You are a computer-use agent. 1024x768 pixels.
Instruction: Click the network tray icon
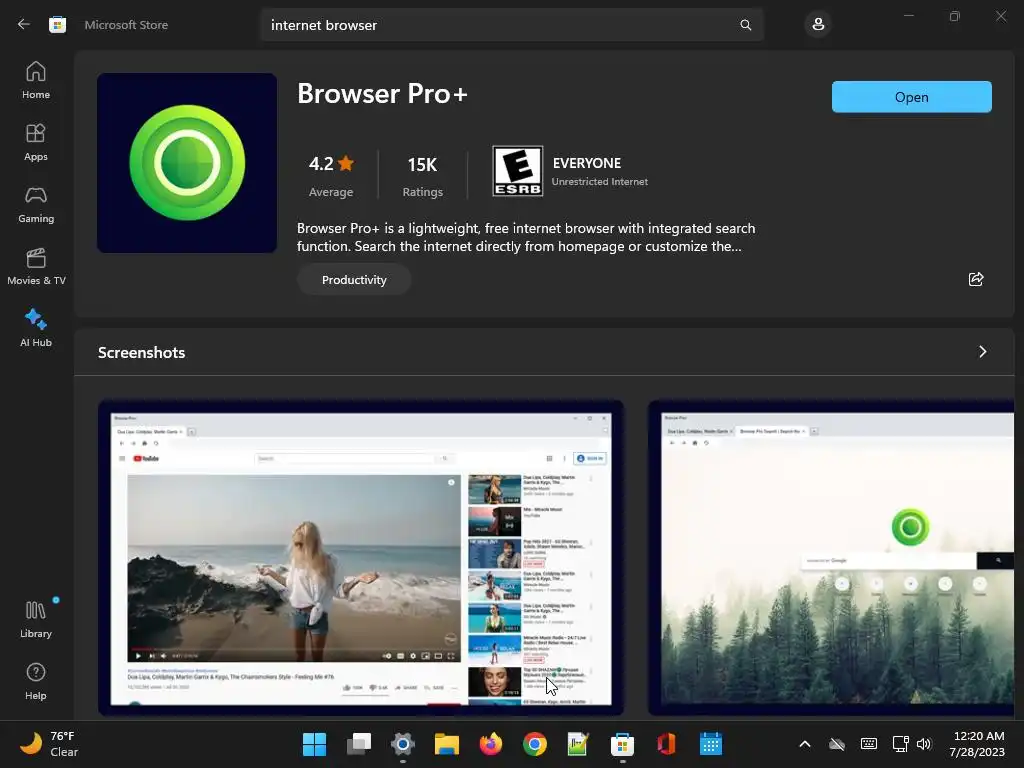tap(900, 744)
